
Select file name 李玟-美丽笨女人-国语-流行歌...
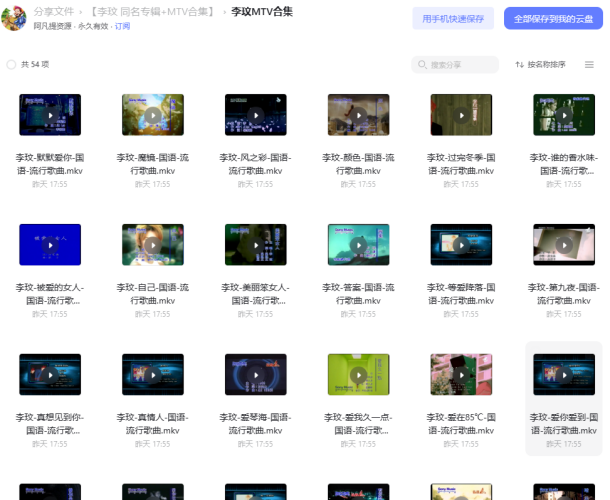pos(256,294)
